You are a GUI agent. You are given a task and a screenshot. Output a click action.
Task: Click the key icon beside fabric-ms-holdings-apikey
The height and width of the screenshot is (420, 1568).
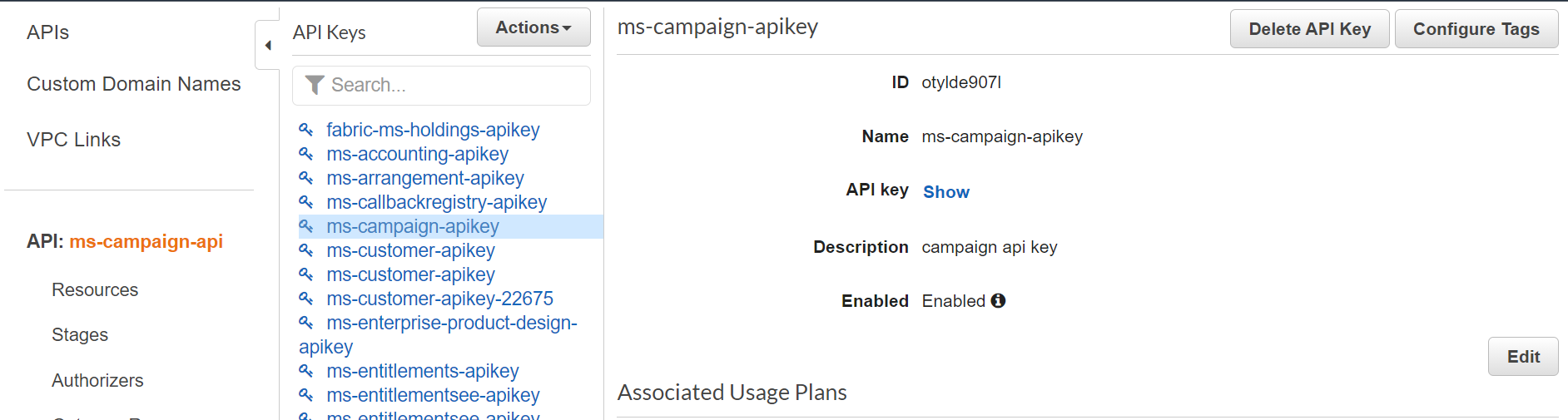(306, 130)
